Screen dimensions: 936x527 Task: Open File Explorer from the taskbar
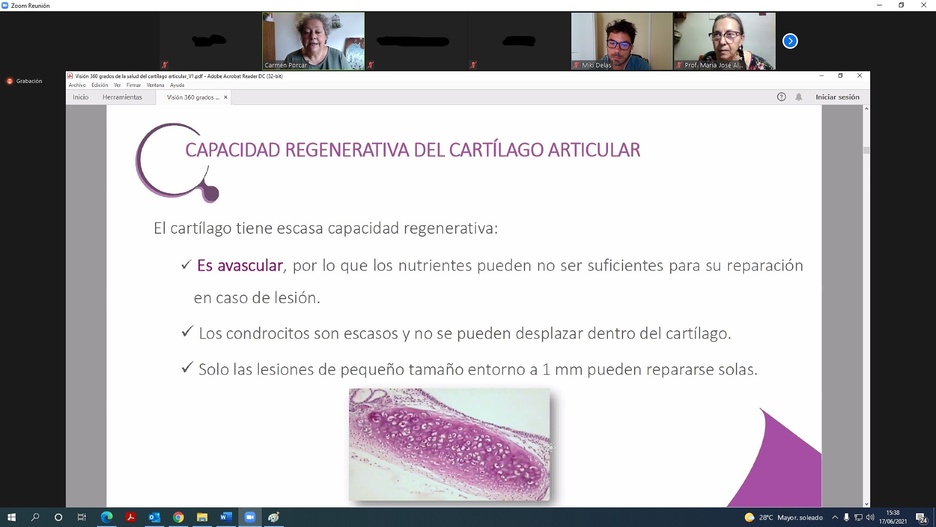point(202,517)
